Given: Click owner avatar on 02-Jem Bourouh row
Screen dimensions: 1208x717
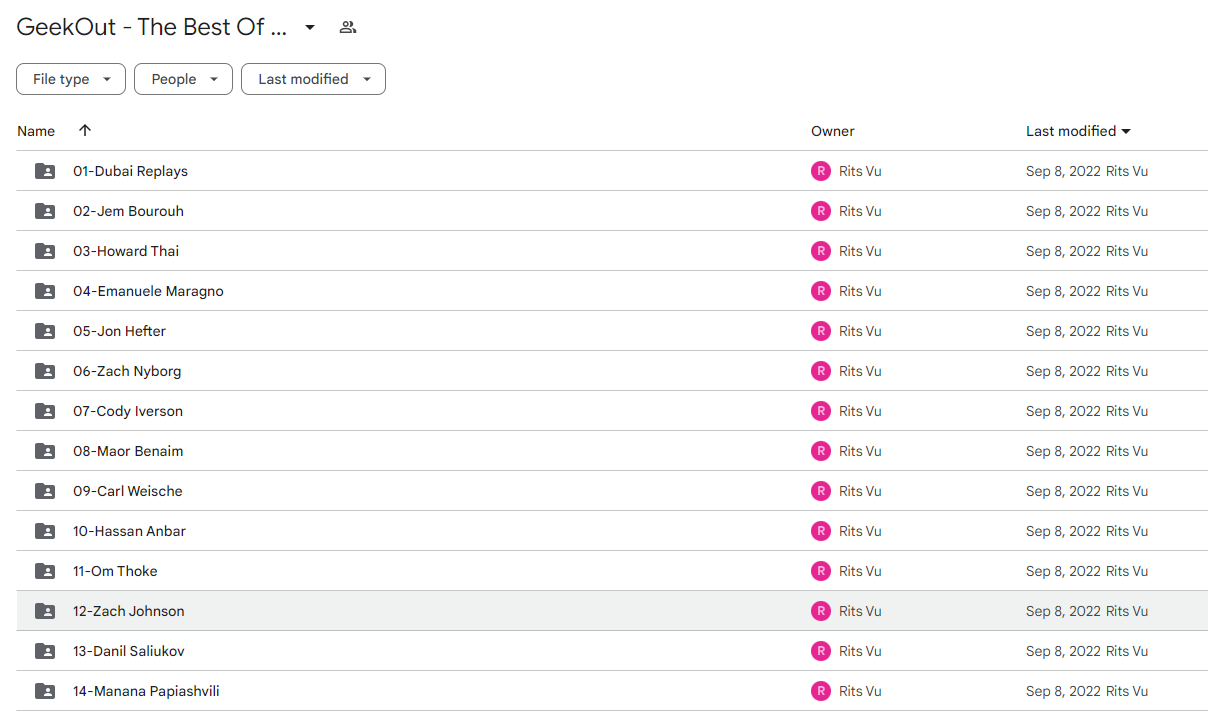Looking at the screenshot, I should tap(821, 211).
